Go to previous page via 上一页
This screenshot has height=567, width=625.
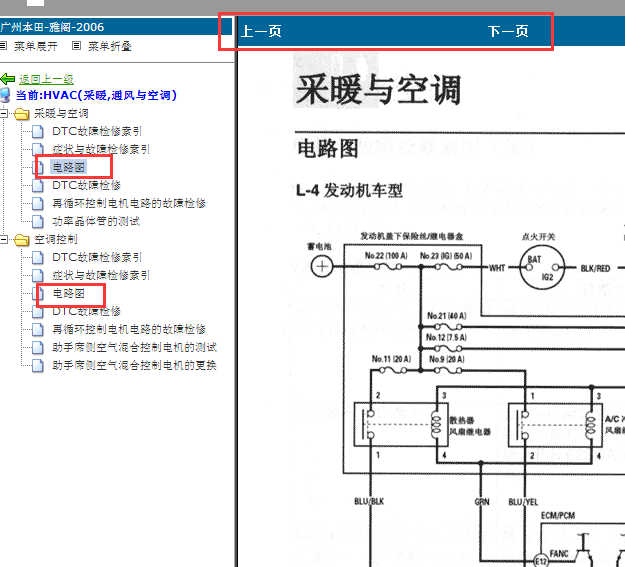[261, 31]
